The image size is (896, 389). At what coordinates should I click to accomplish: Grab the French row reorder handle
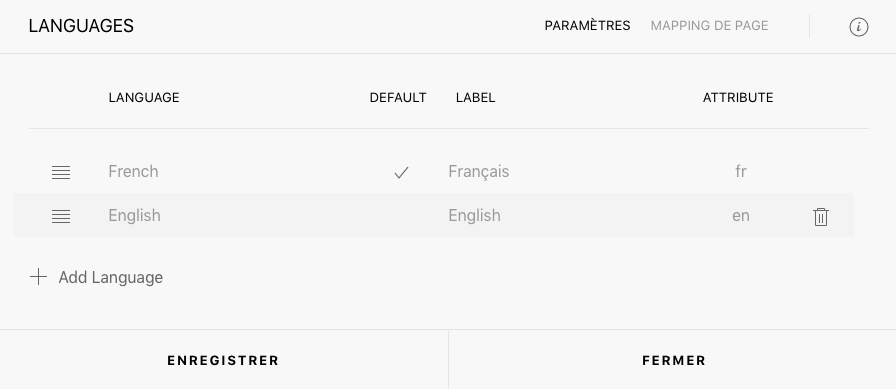(x=61, y=172)
